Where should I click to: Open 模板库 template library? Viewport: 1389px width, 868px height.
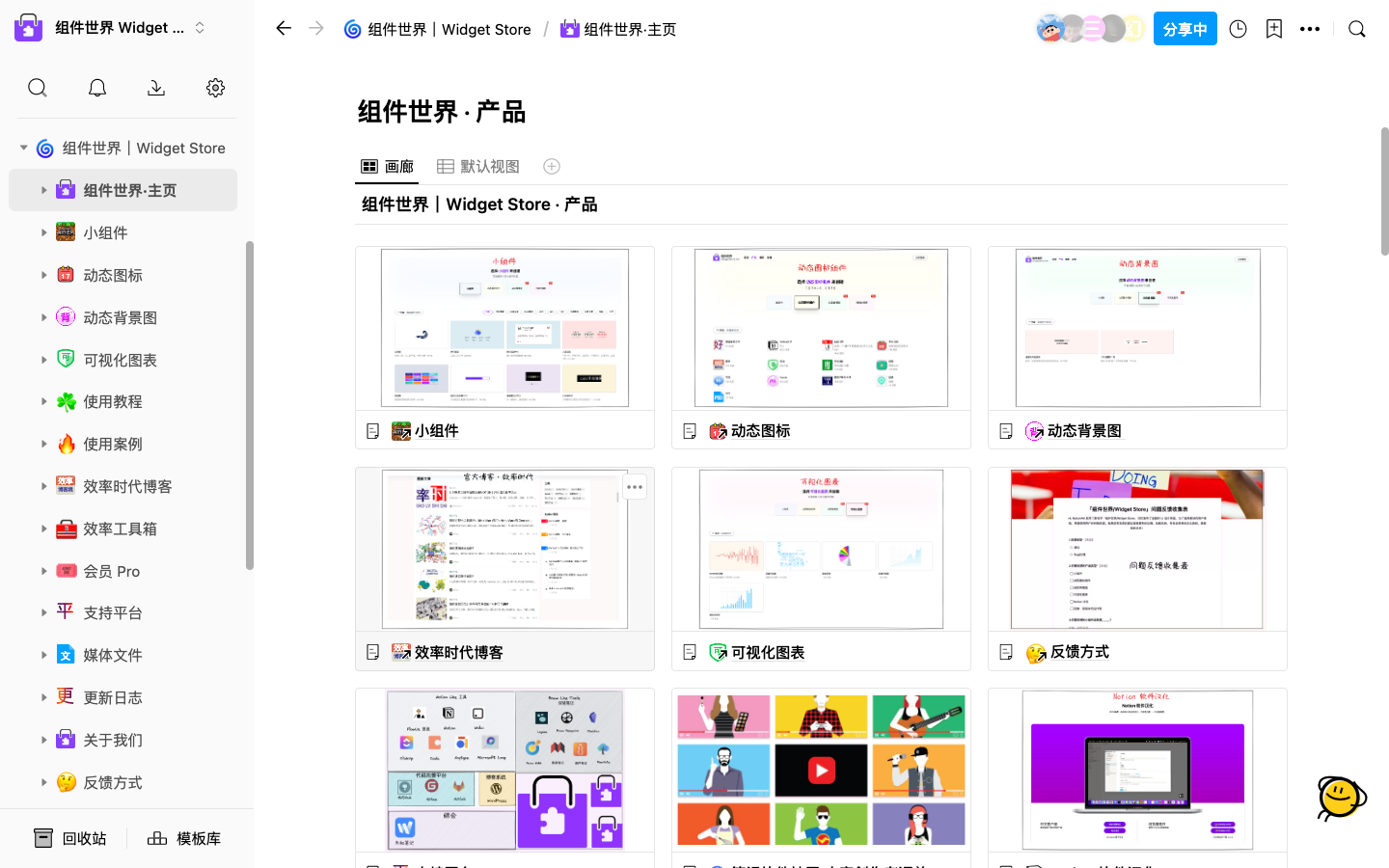[x=184, y=838]
